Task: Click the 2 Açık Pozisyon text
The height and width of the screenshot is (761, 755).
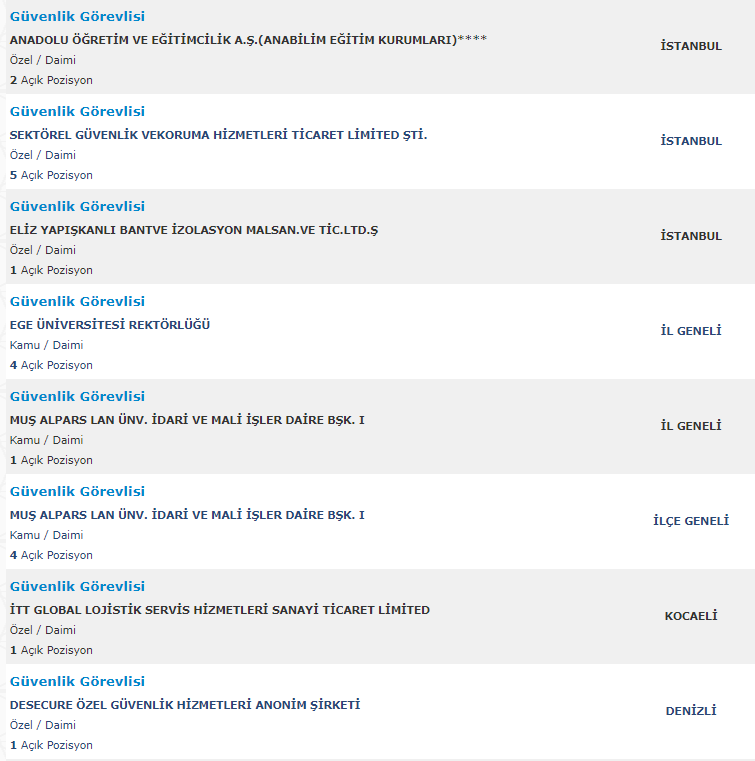Action: (x=51, y=80)
